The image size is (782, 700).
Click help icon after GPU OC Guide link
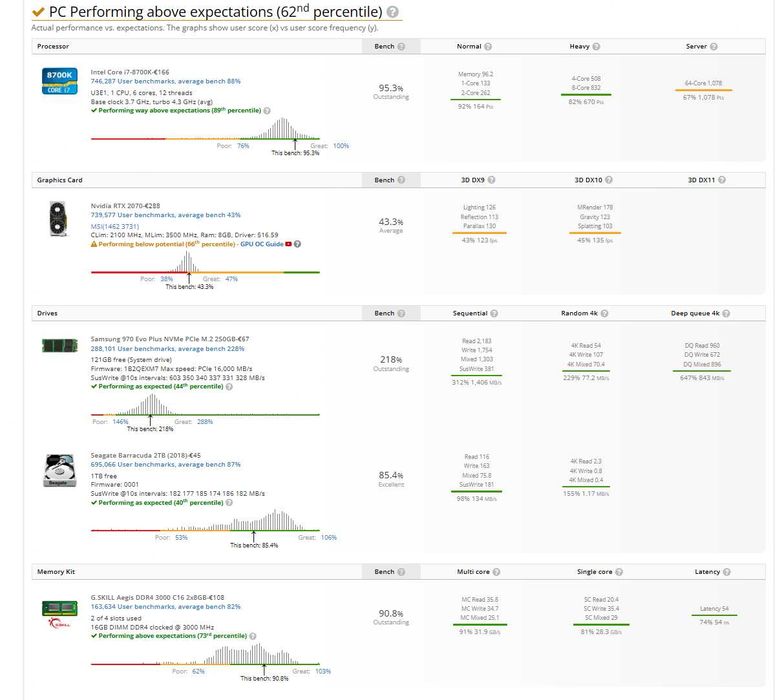coord(298,244)
